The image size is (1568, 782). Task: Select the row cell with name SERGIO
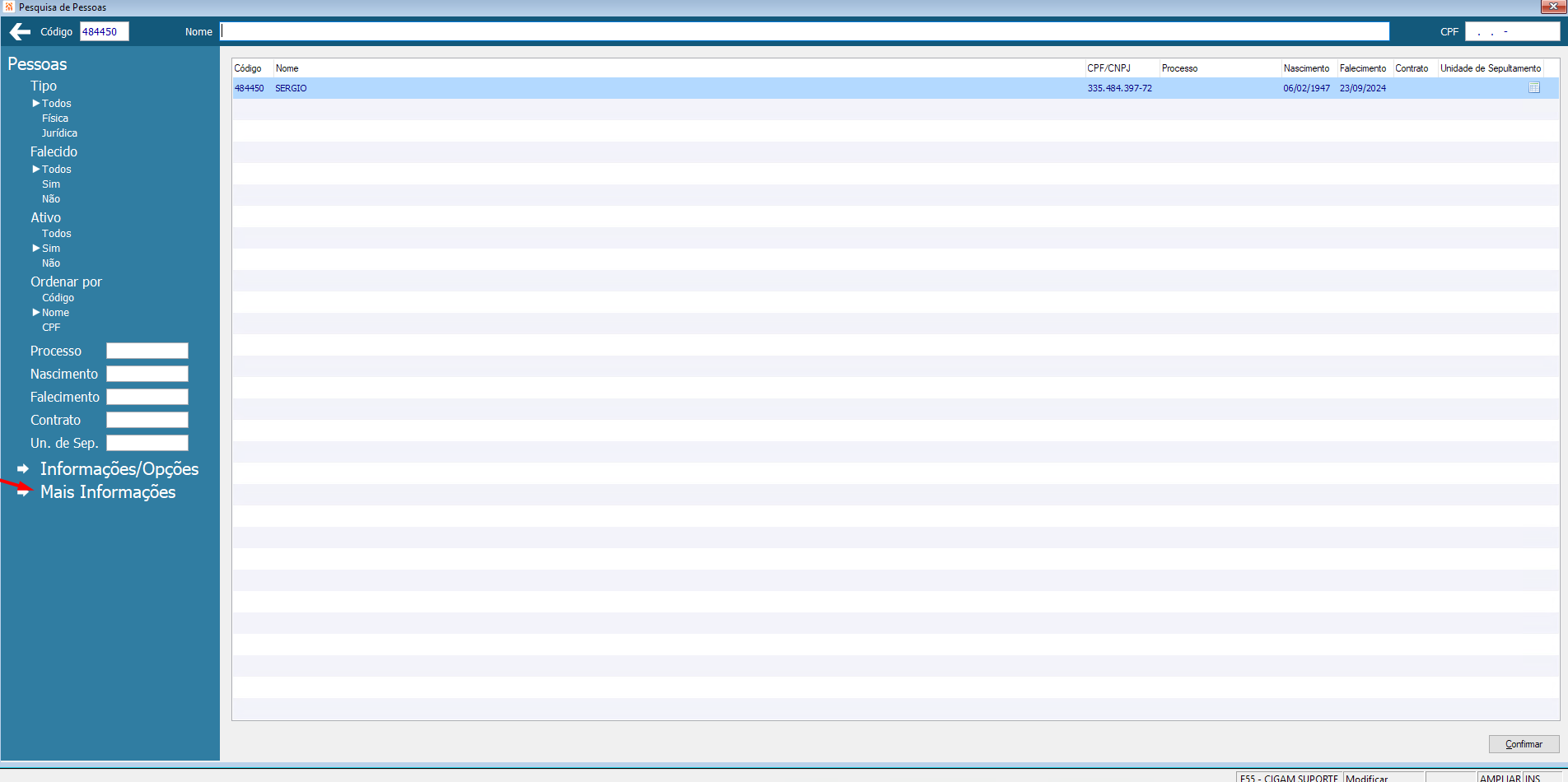(291, 88)
